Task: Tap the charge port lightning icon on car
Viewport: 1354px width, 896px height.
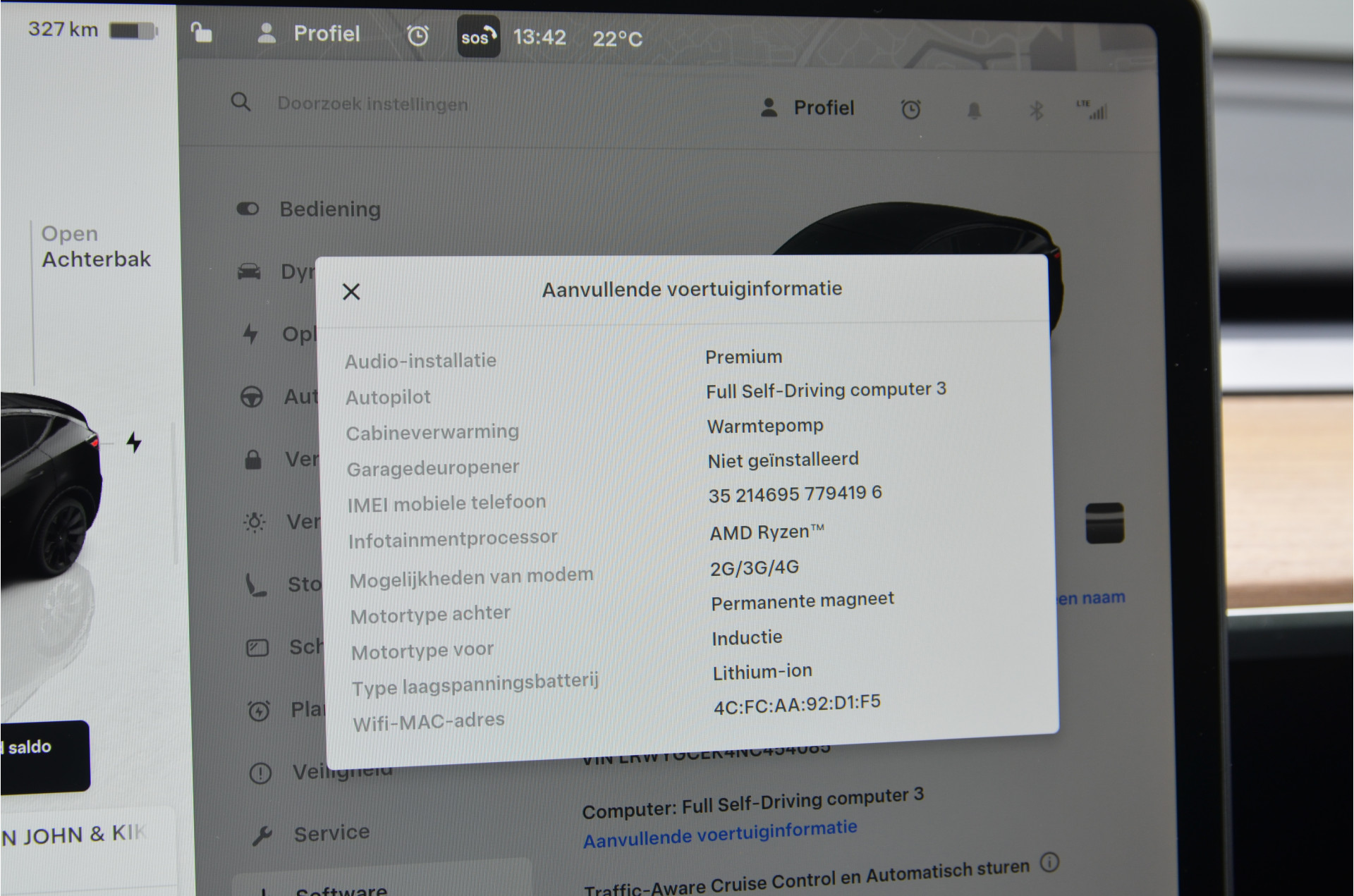Action: (134, 443)
